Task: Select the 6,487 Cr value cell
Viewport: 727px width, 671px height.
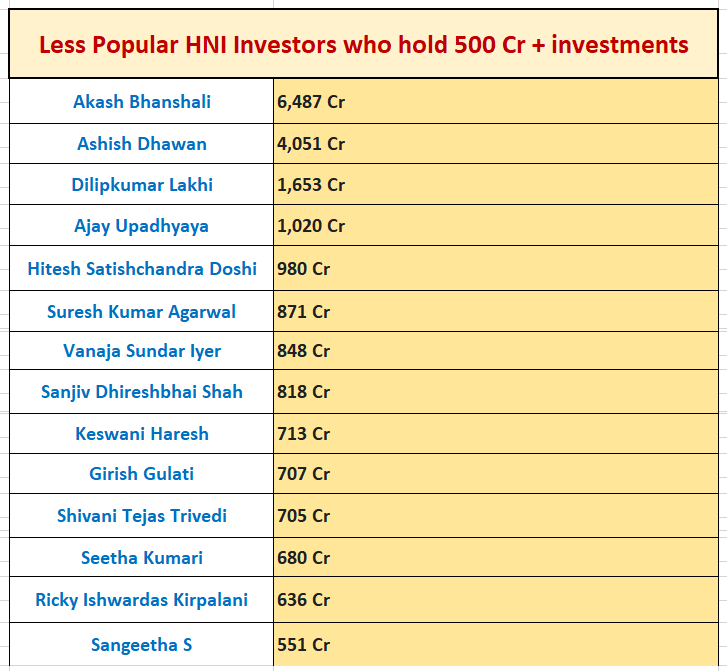Action: pos(496,101)
